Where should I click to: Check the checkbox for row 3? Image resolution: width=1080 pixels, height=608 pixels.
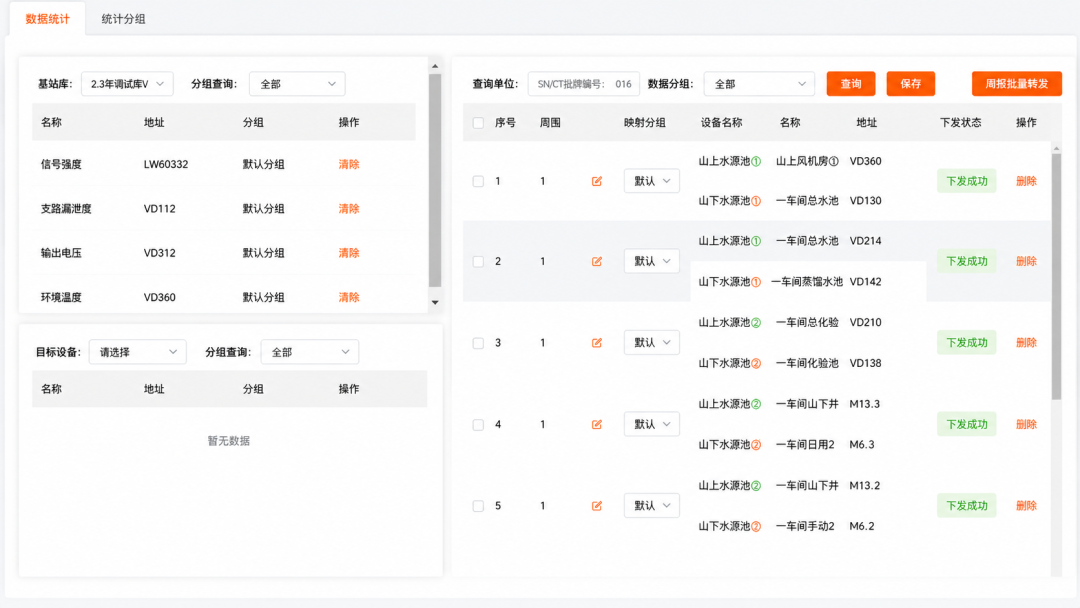point(478,342)
